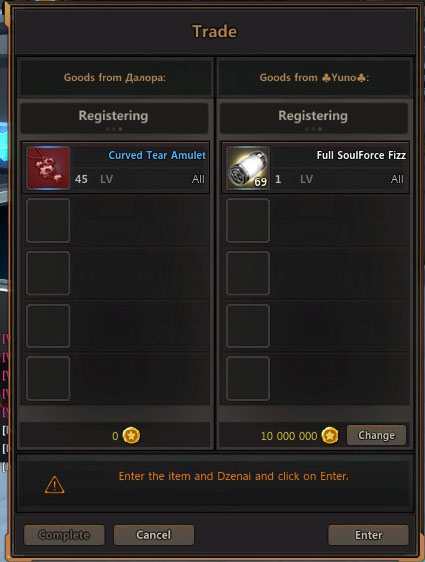Click the gold coin icon beside 10 000 000
The height and width of the screenshot is (562, 425).
pyautogui.click(x=330, y=435)
